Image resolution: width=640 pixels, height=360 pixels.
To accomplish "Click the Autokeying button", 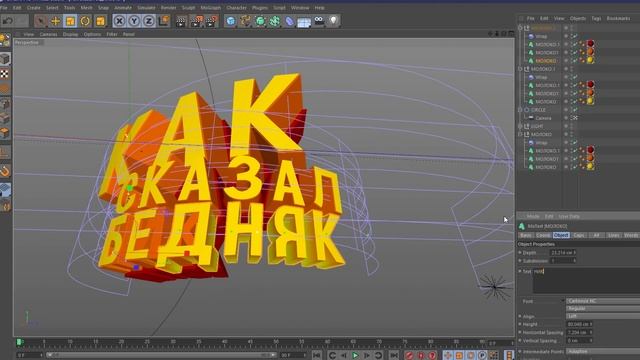I will 421,356.
